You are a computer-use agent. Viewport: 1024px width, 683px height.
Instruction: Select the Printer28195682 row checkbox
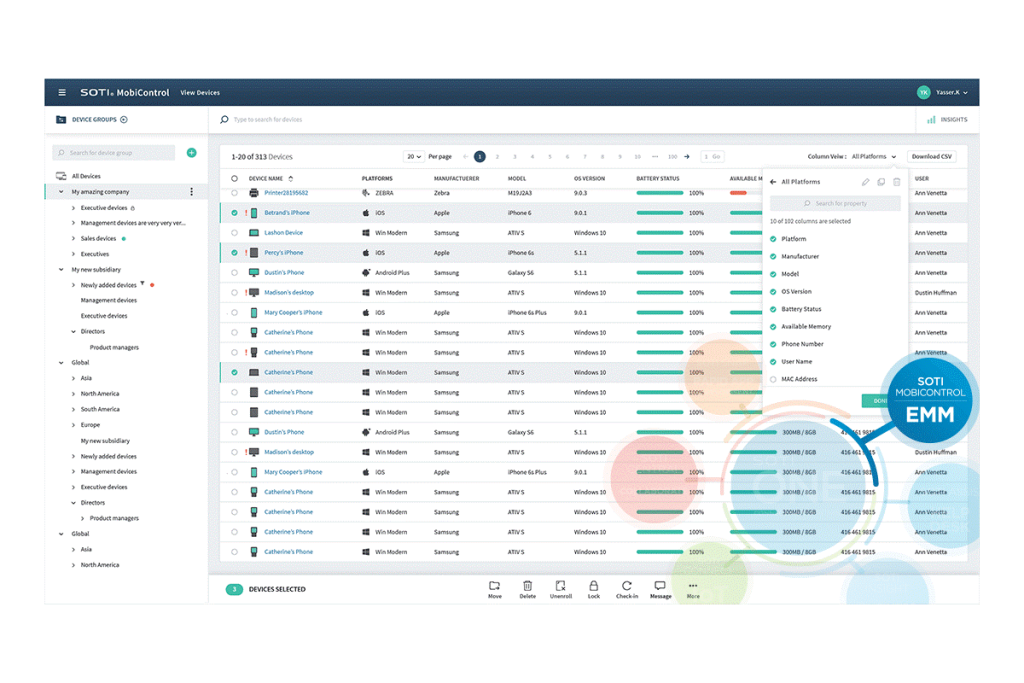(234, 193)
